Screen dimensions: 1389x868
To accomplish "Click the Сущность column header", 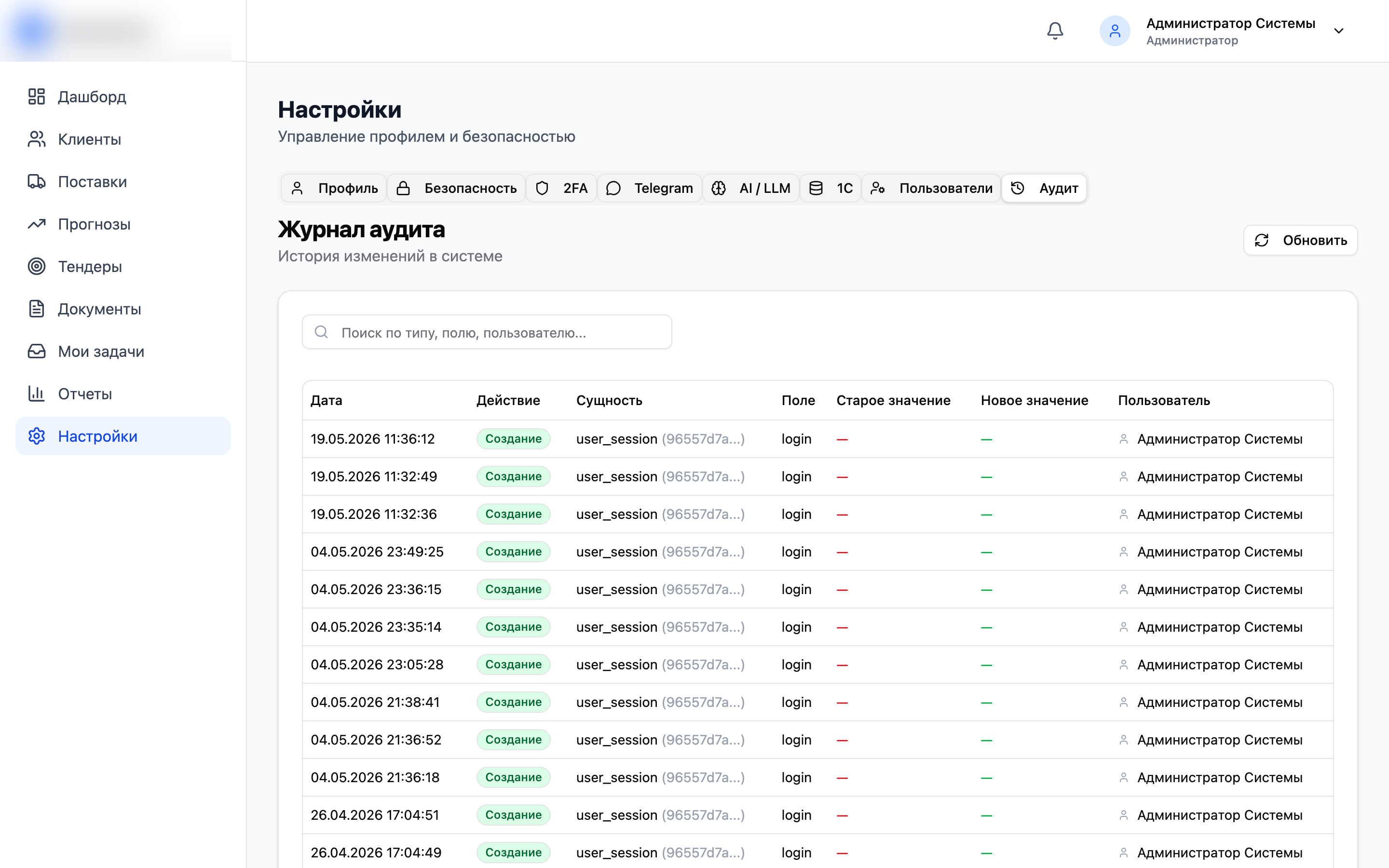I will 609,400.
